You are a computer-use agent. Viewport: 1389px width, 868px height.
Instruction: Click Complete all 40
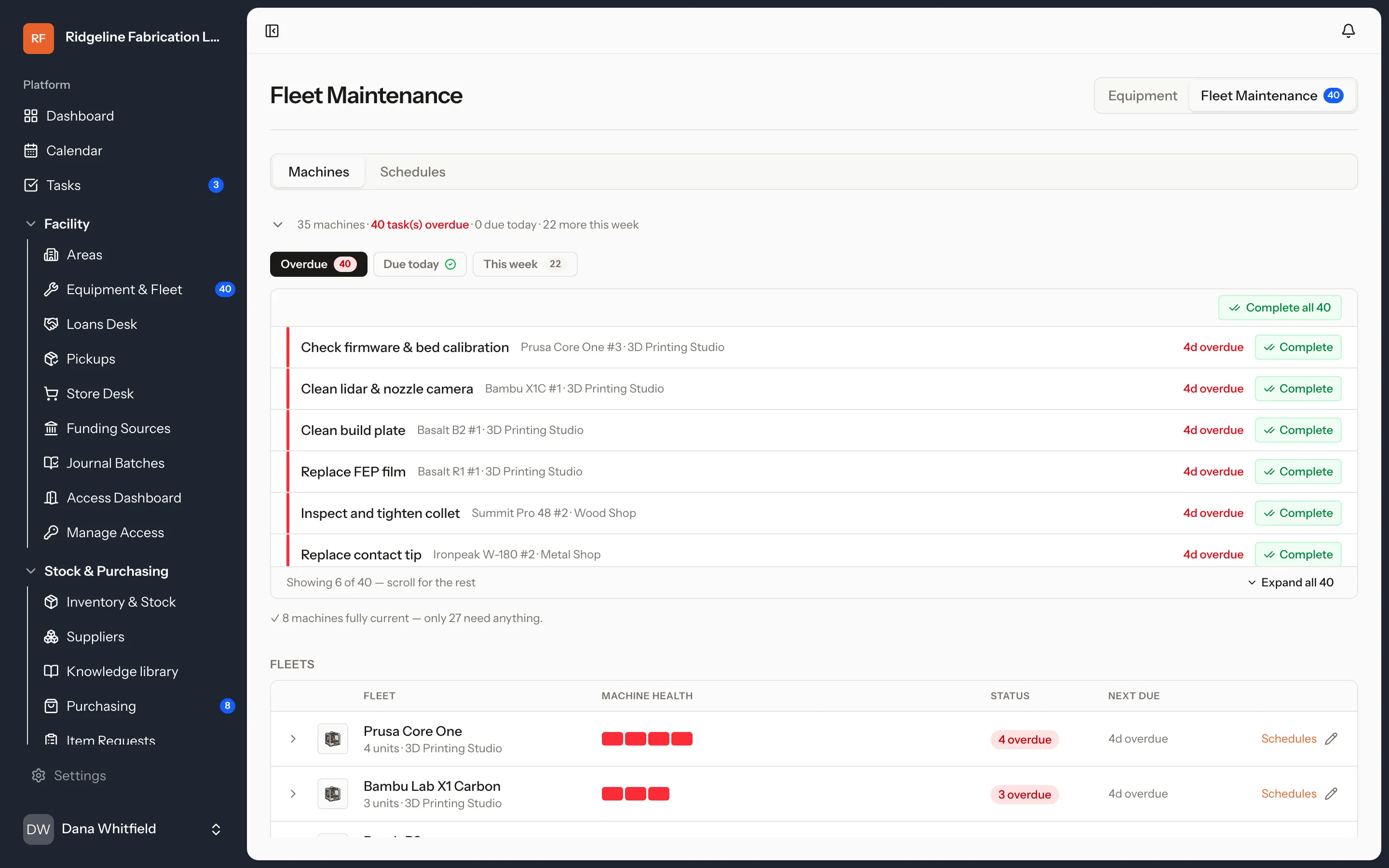[x=1280, y=308]
